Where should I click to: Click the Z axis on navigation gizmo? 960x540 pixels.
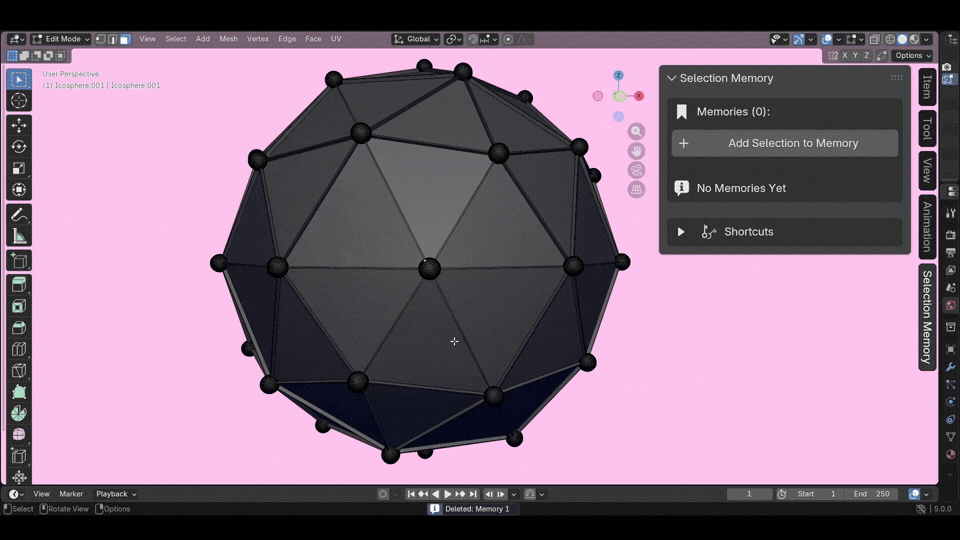tap(618, 75)
